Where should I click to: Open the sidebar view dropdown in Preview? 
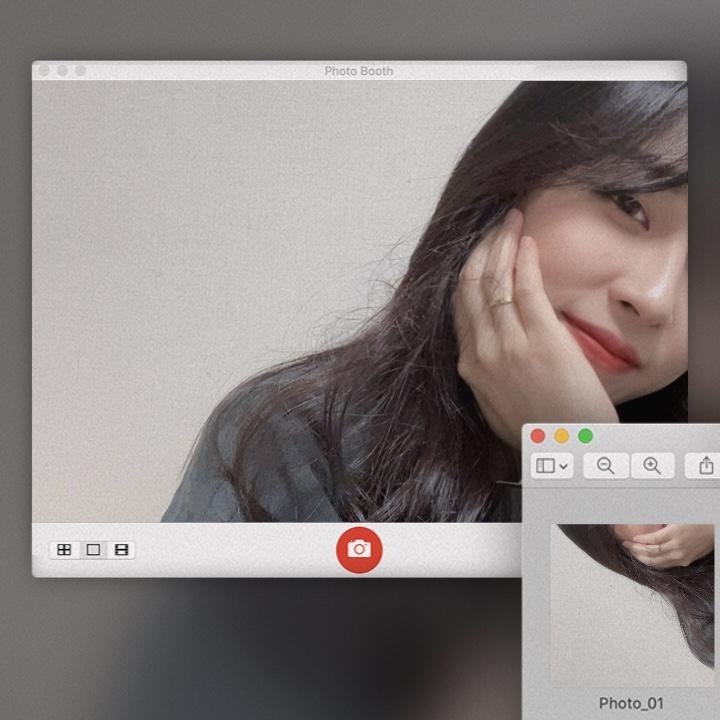(x=552, y=466)
